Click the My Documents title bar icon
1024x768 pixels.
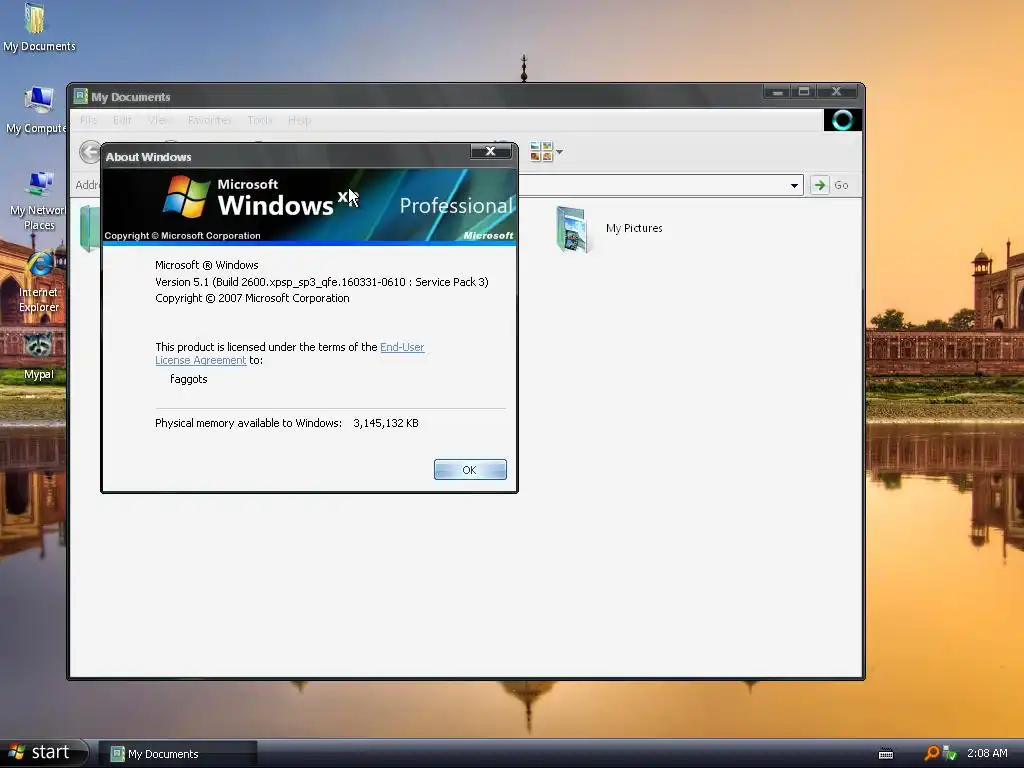81,97
